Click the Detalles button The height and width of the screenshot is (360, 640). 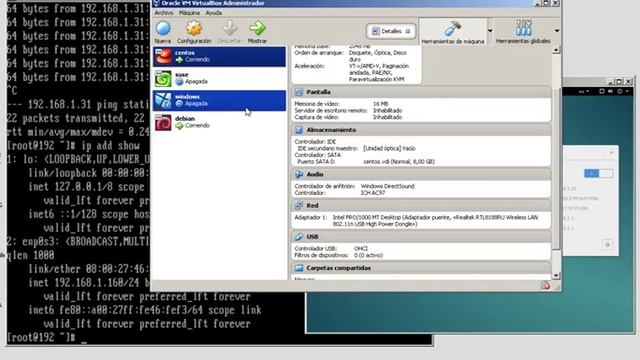click(x=391, y=31)
